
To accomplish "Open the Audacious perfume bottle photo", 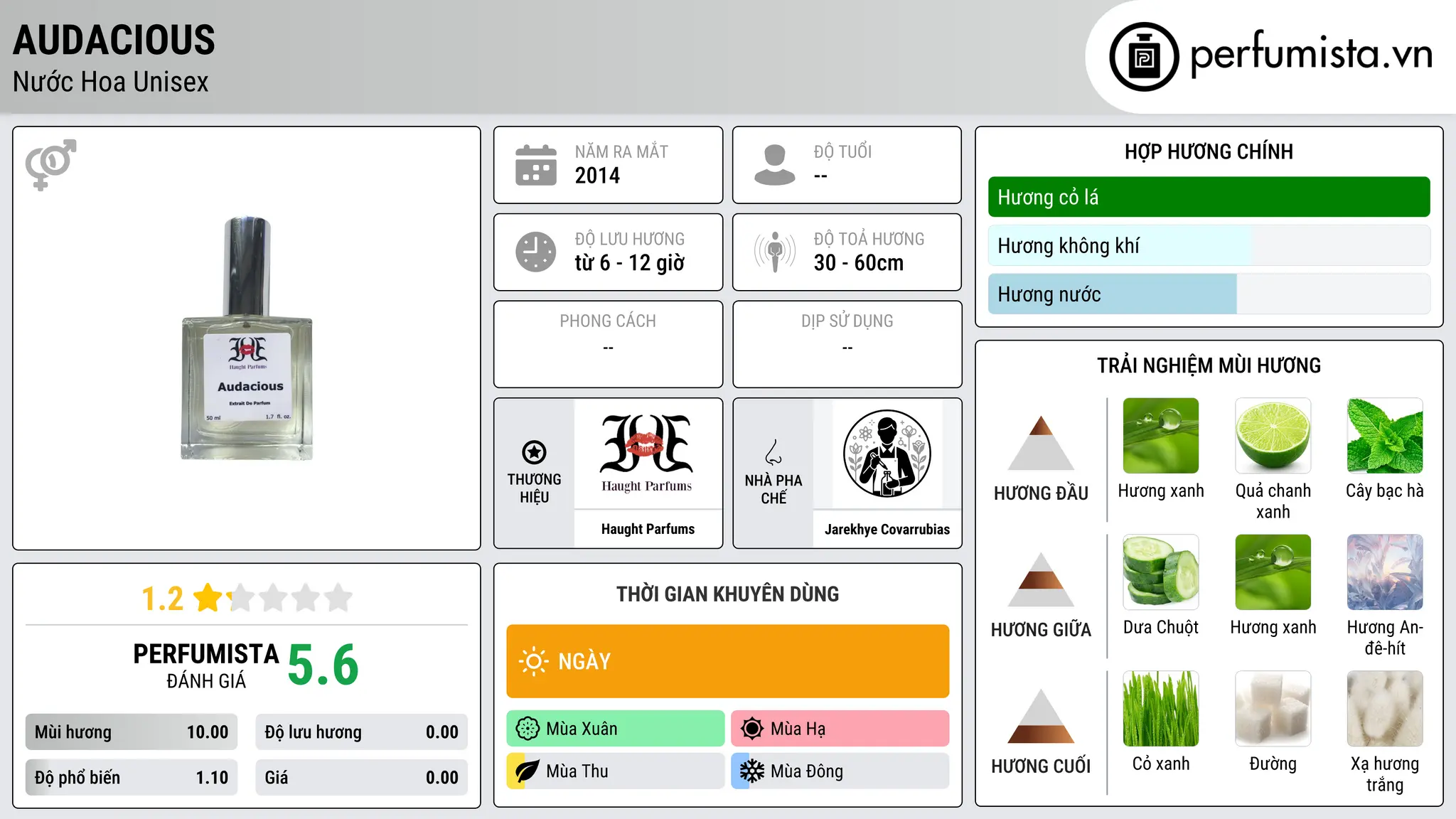I will click(247, 338).
